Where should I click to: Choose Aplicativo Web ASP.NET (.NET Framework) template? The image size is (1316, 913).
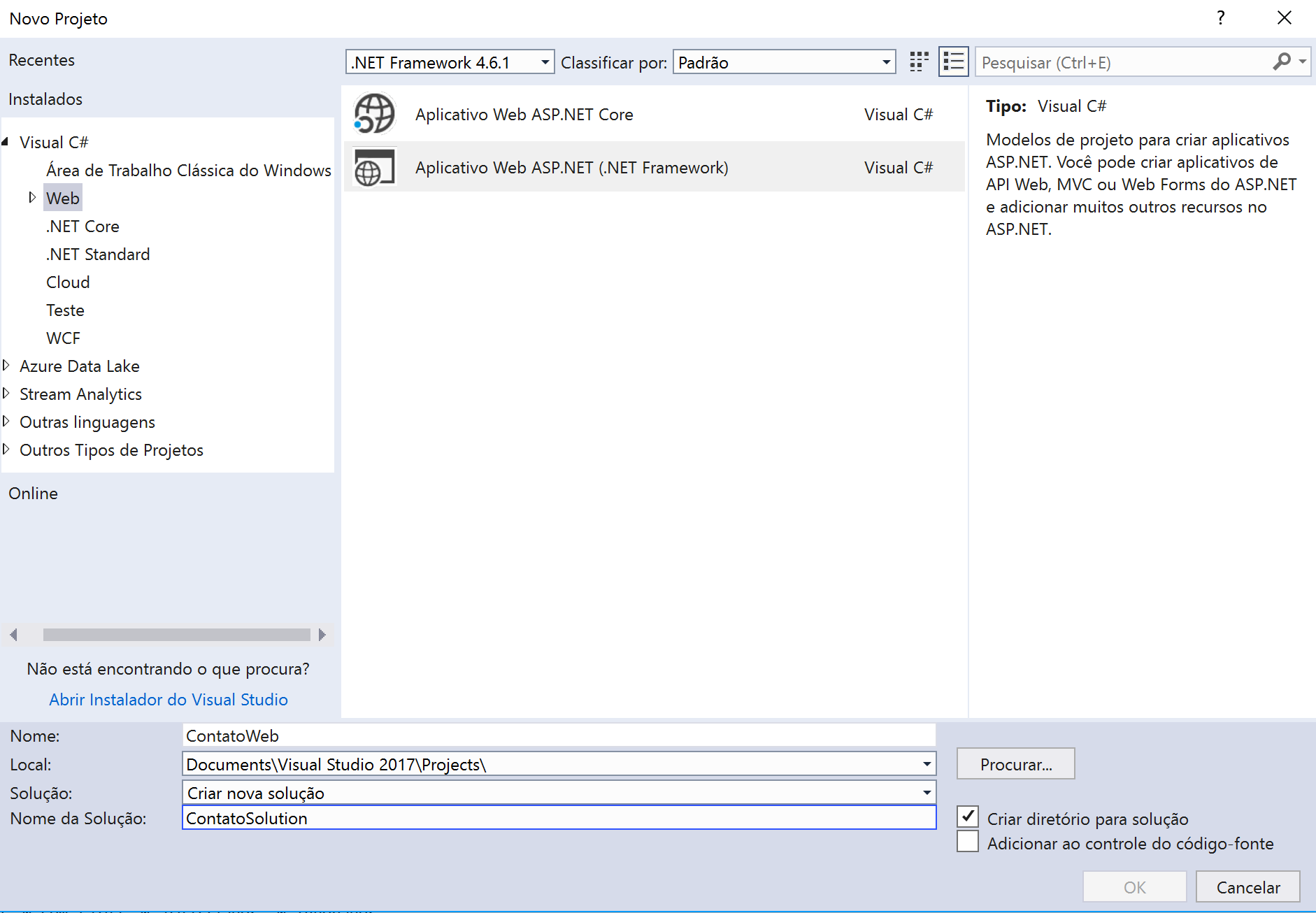(x=654, y=167)
